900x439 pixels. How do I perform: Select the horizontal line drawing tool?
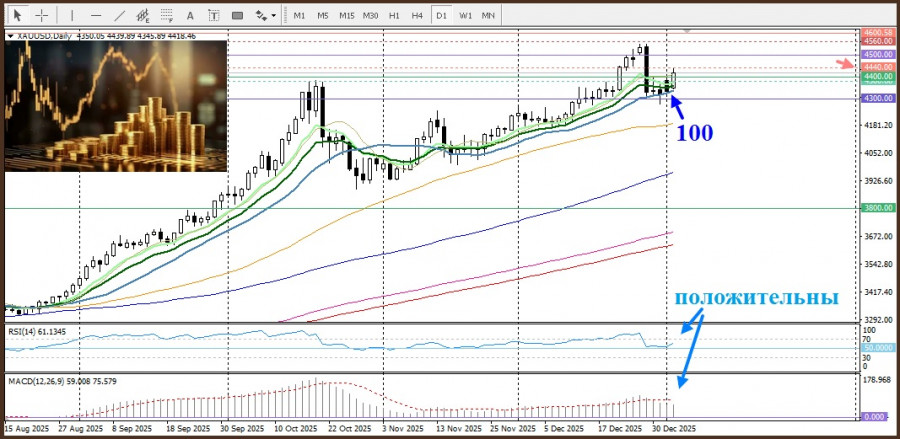[x=96, y=15]
